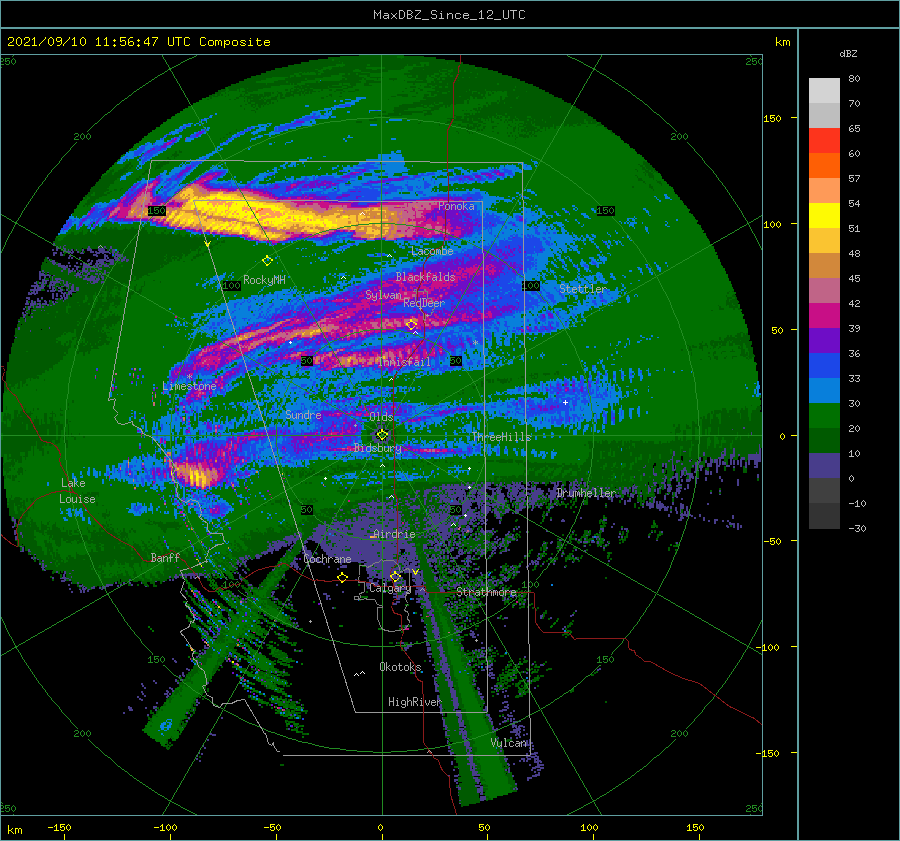
Task: Pick the light gray 80 dBZ swatch
Action: click(824, 90)
